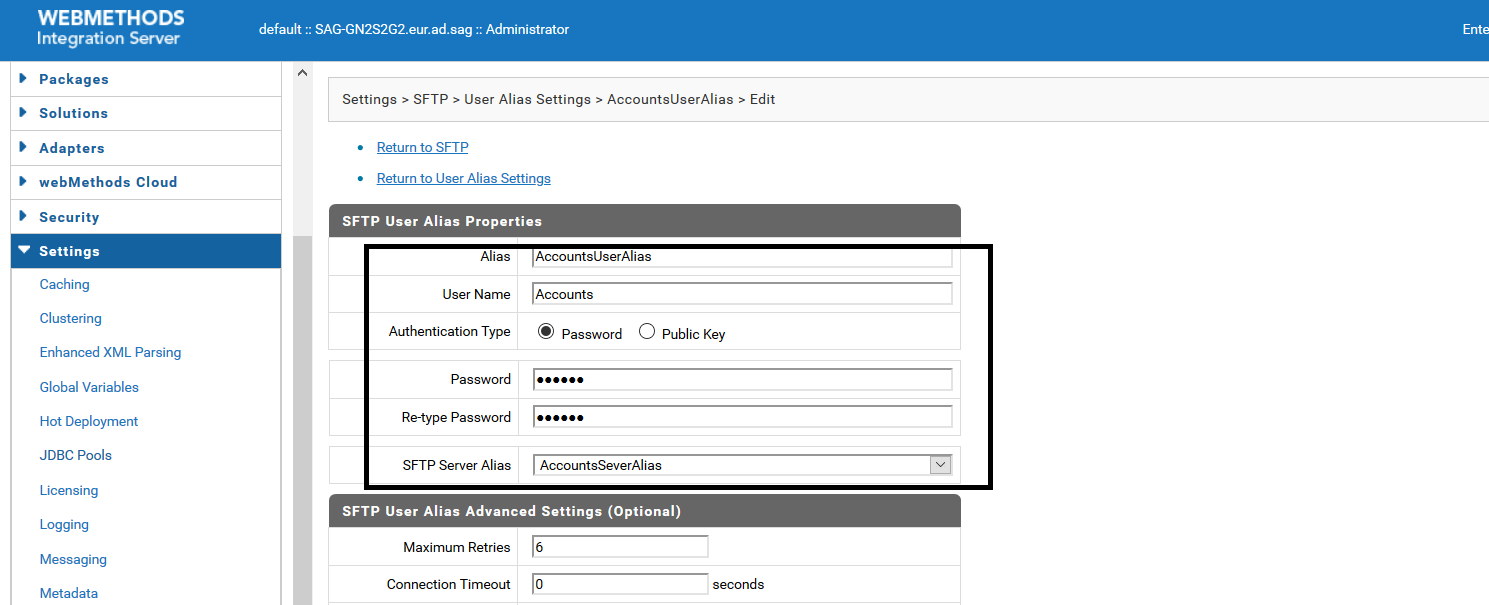Image resolution: width=1489 pixels, height=605 pixels.
Task: Select the Public Key authentication type
Action: pyautogui.click(x=647, y=332)
